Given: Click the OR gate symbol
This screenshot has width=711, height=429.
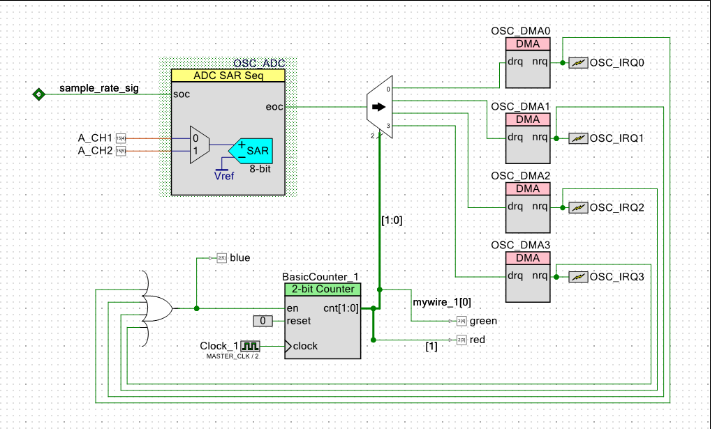Looking at the screenshot, I should [x=158, y=308].
